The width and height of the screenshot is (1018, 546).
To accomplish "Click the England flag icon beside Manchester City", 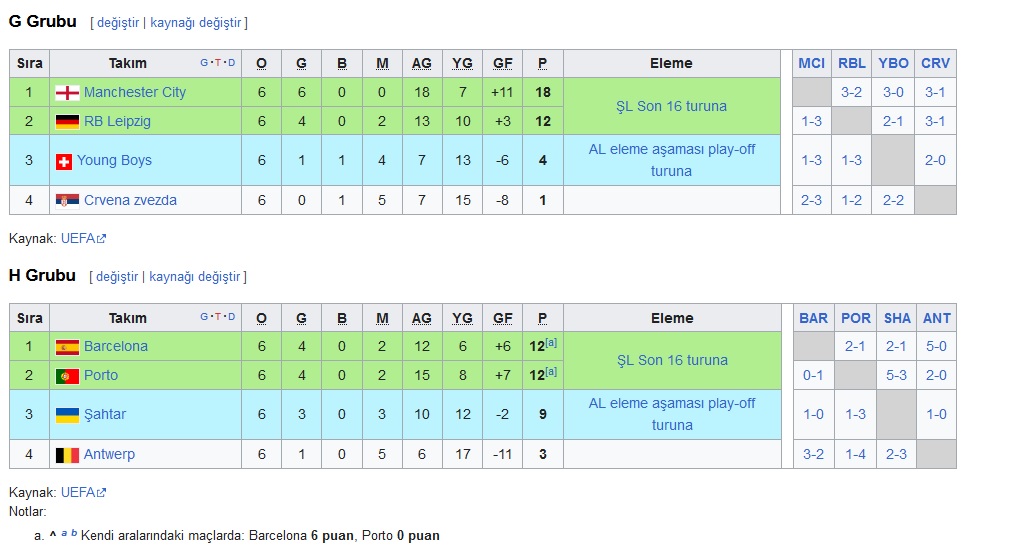I will [x=67, y=93].
